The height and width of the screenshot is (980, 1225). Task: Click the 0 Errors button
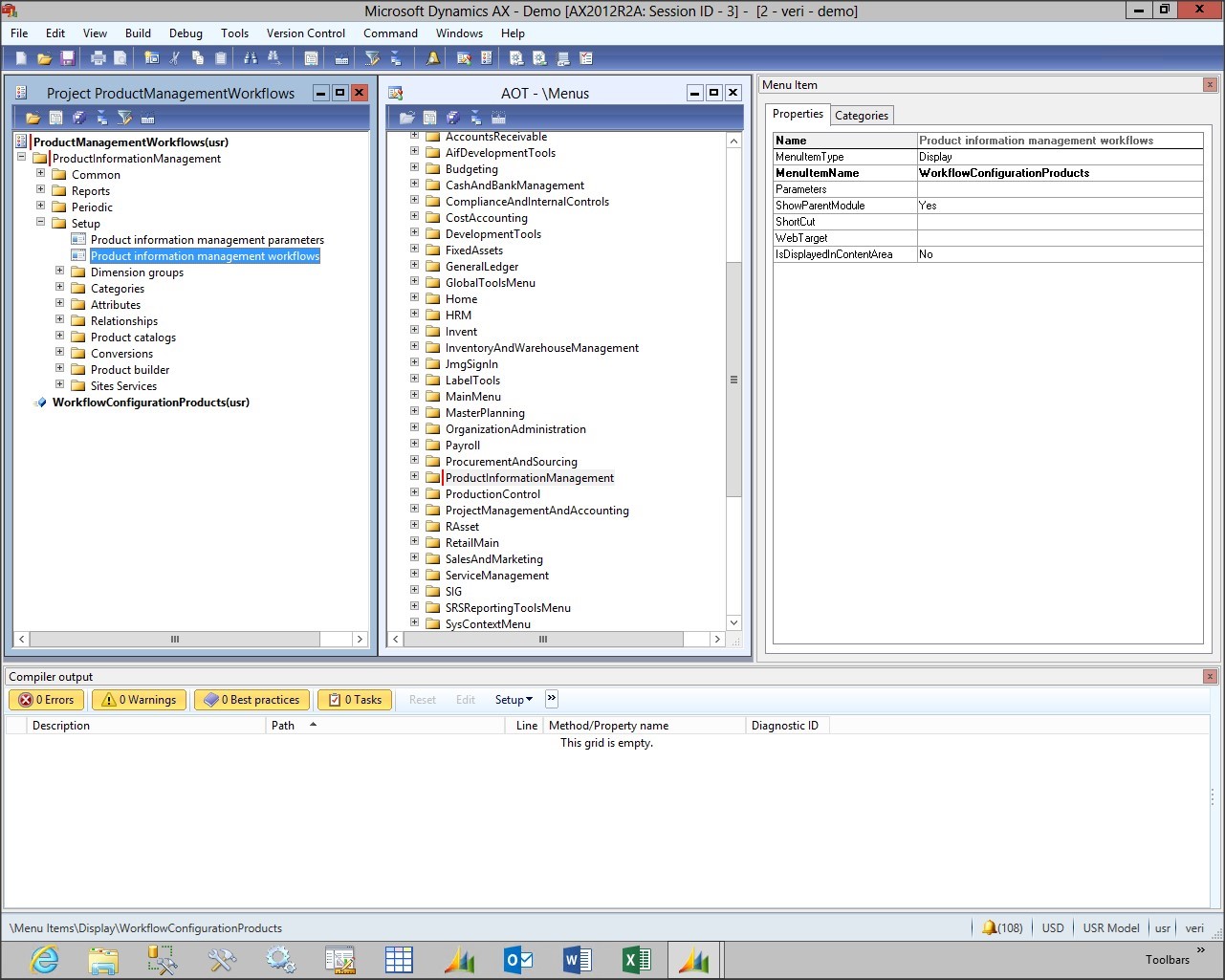coord(47,700)
